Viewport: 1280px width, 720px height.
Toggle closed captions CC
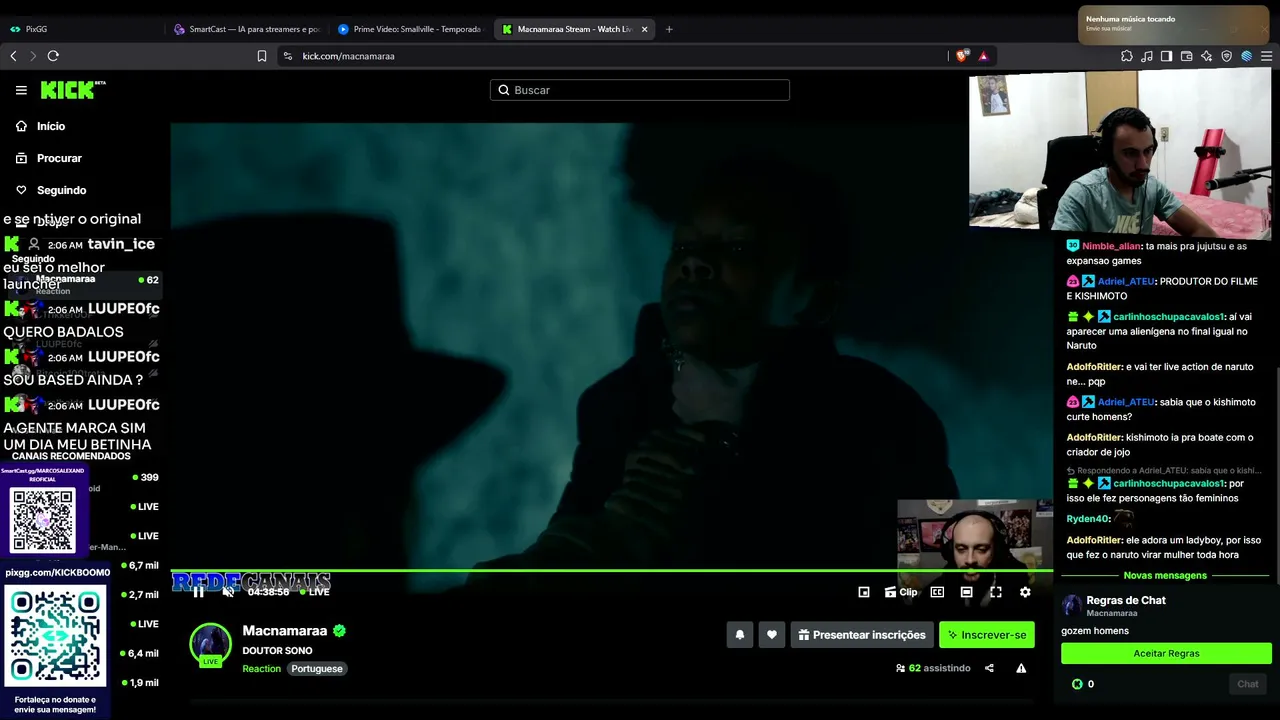937,592
